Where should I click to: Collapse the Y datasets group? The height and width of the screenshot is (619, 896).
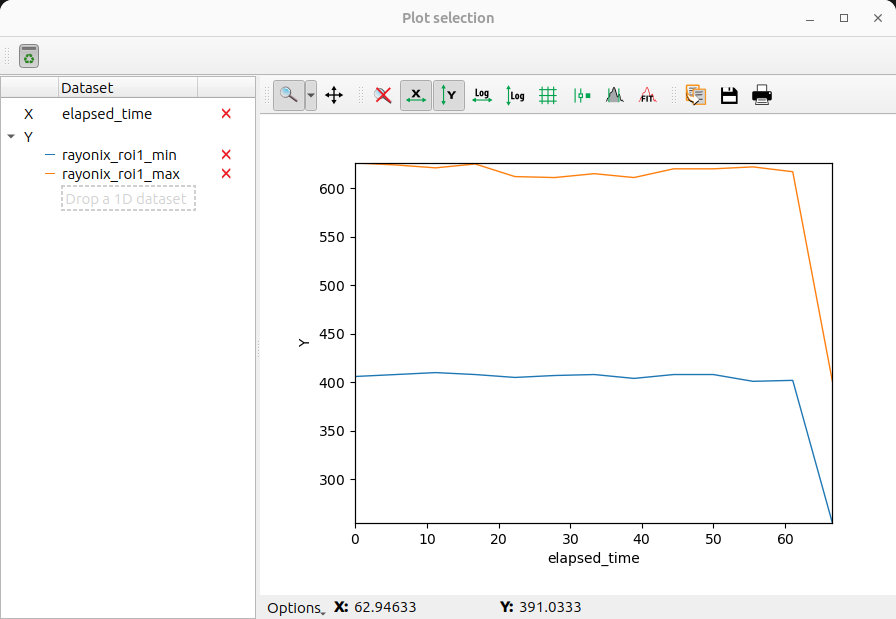click(x=12, y=136)
